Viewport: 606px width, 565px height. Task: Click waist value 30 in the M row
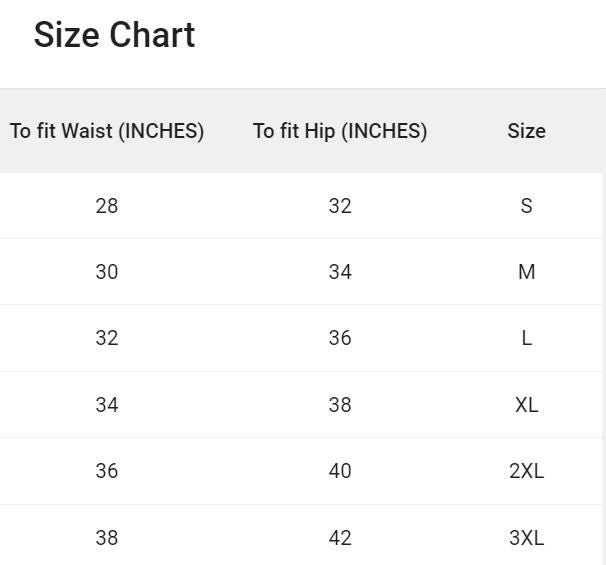point(107,272)
